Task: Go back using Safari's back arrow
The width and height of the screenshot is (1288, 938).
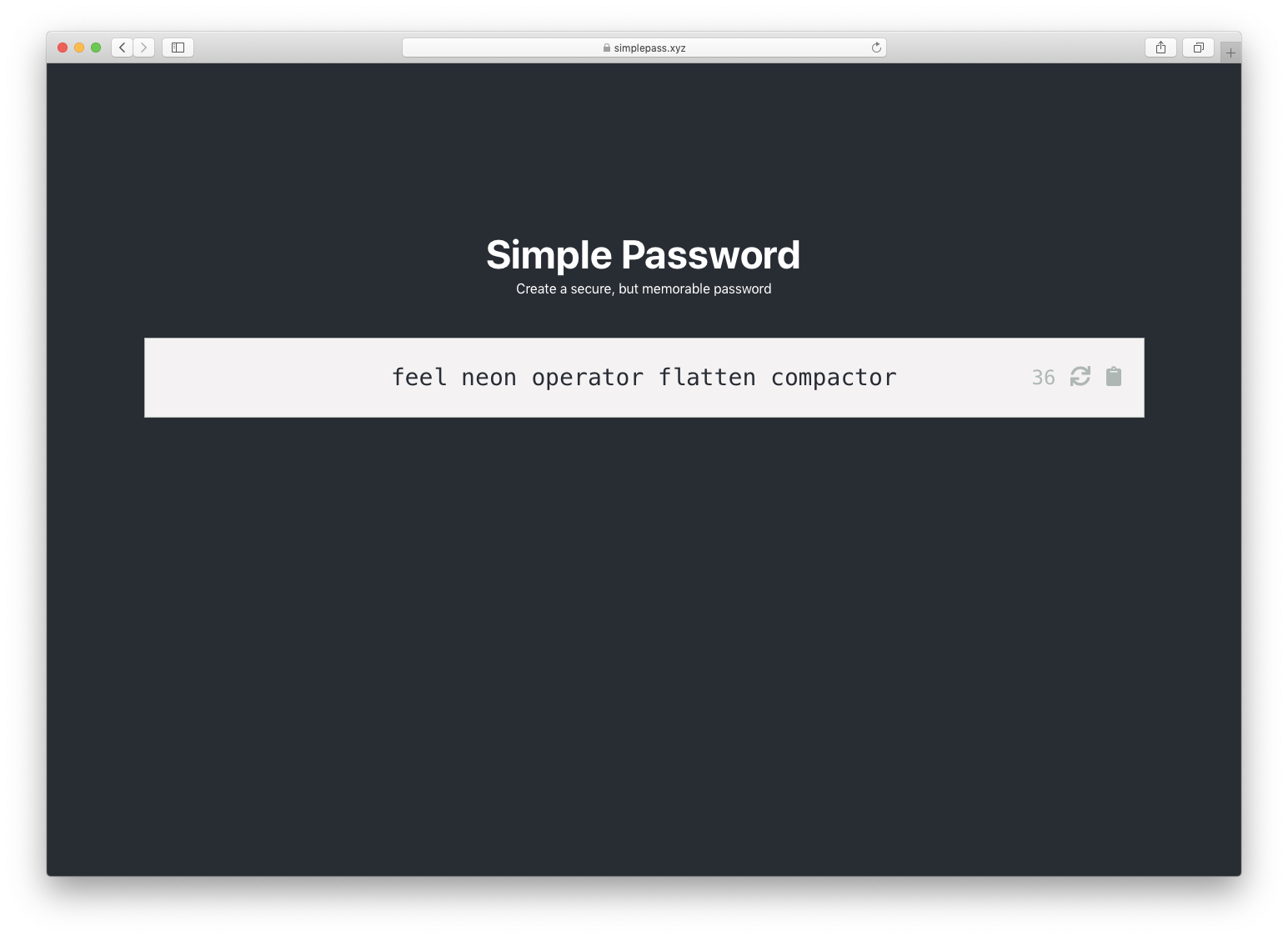Action: pyautogui.click(x=123, y=48)
